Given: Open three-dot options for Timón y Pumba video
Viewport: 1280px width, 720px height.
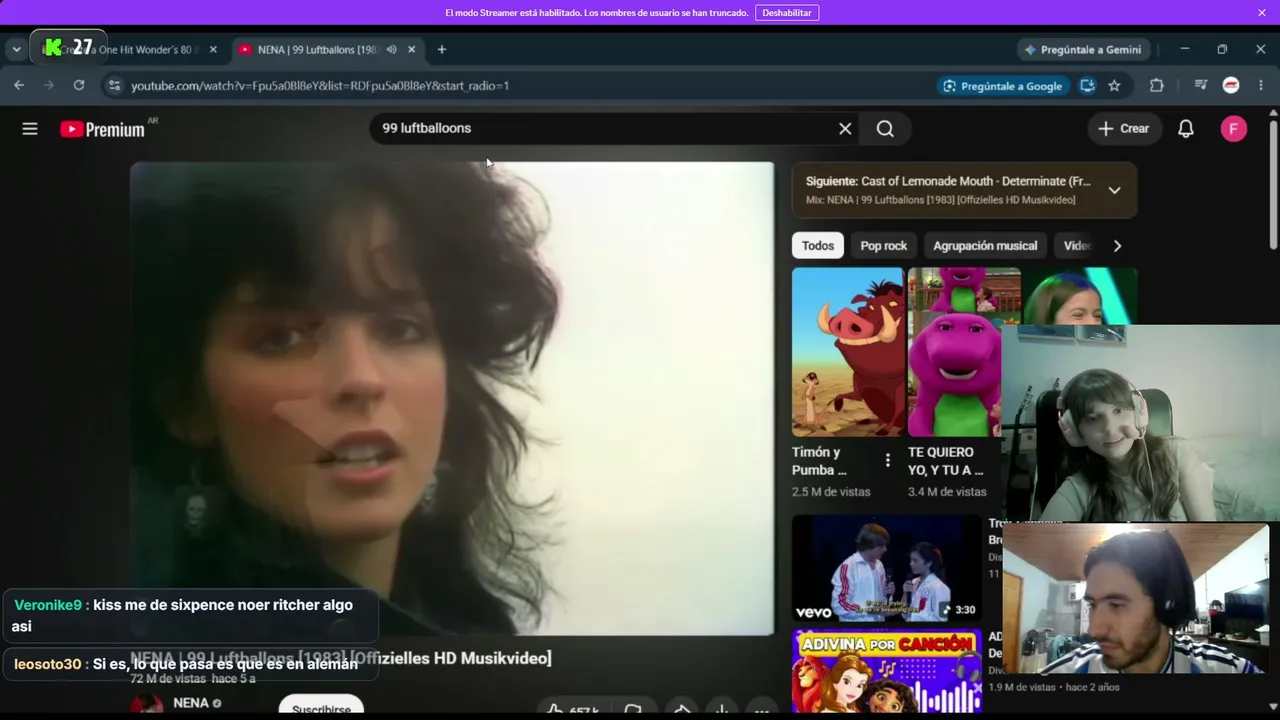Looking at the screenshot, I should [x=887, y=461].
